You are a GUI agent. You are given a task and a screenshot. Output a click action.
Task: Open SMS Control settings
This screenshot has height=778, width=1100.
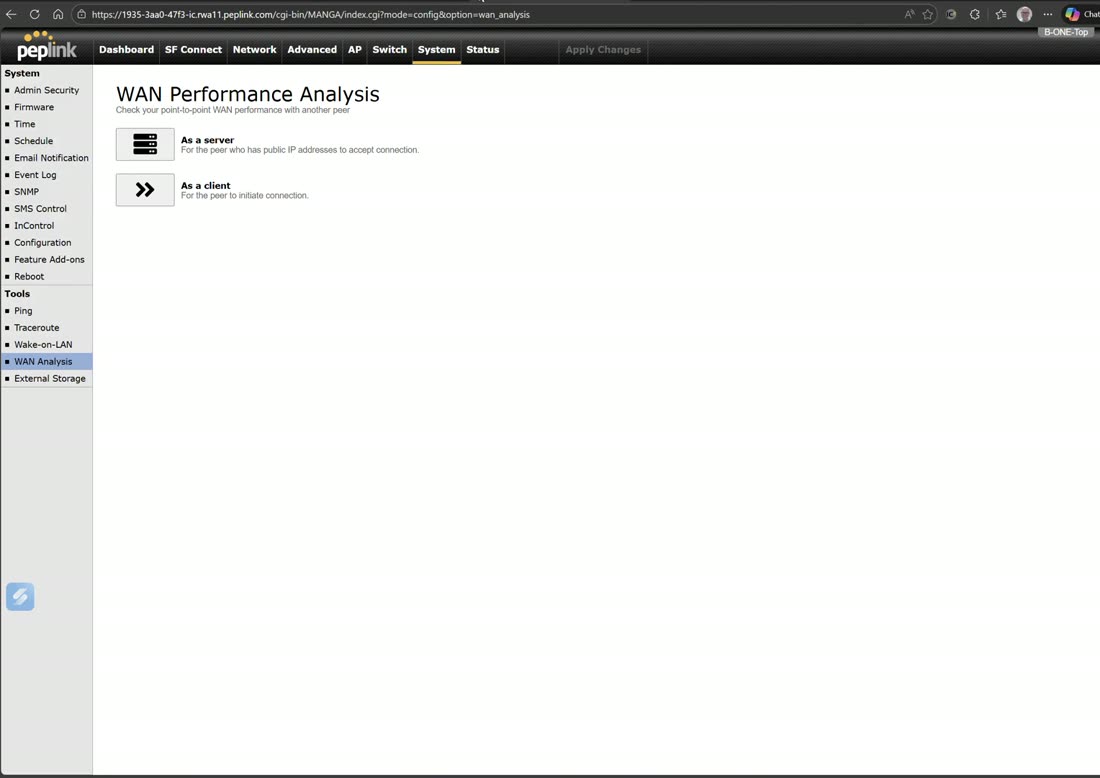click(x=46, y=208)
